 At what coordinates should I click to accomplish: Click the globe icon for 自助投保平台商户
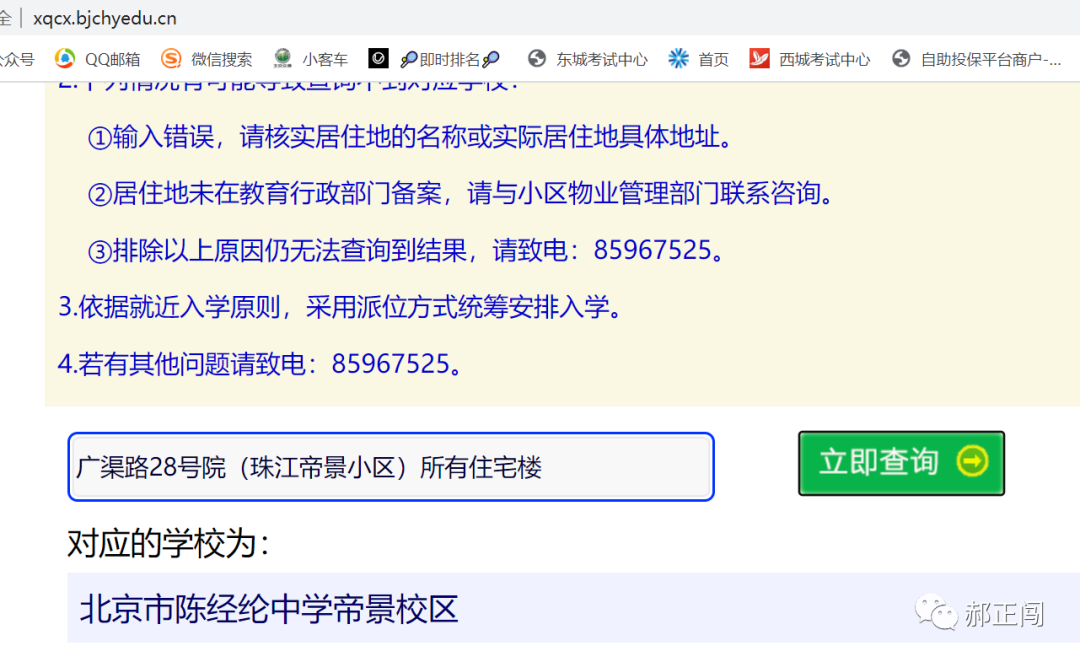(x=901, y=59)
